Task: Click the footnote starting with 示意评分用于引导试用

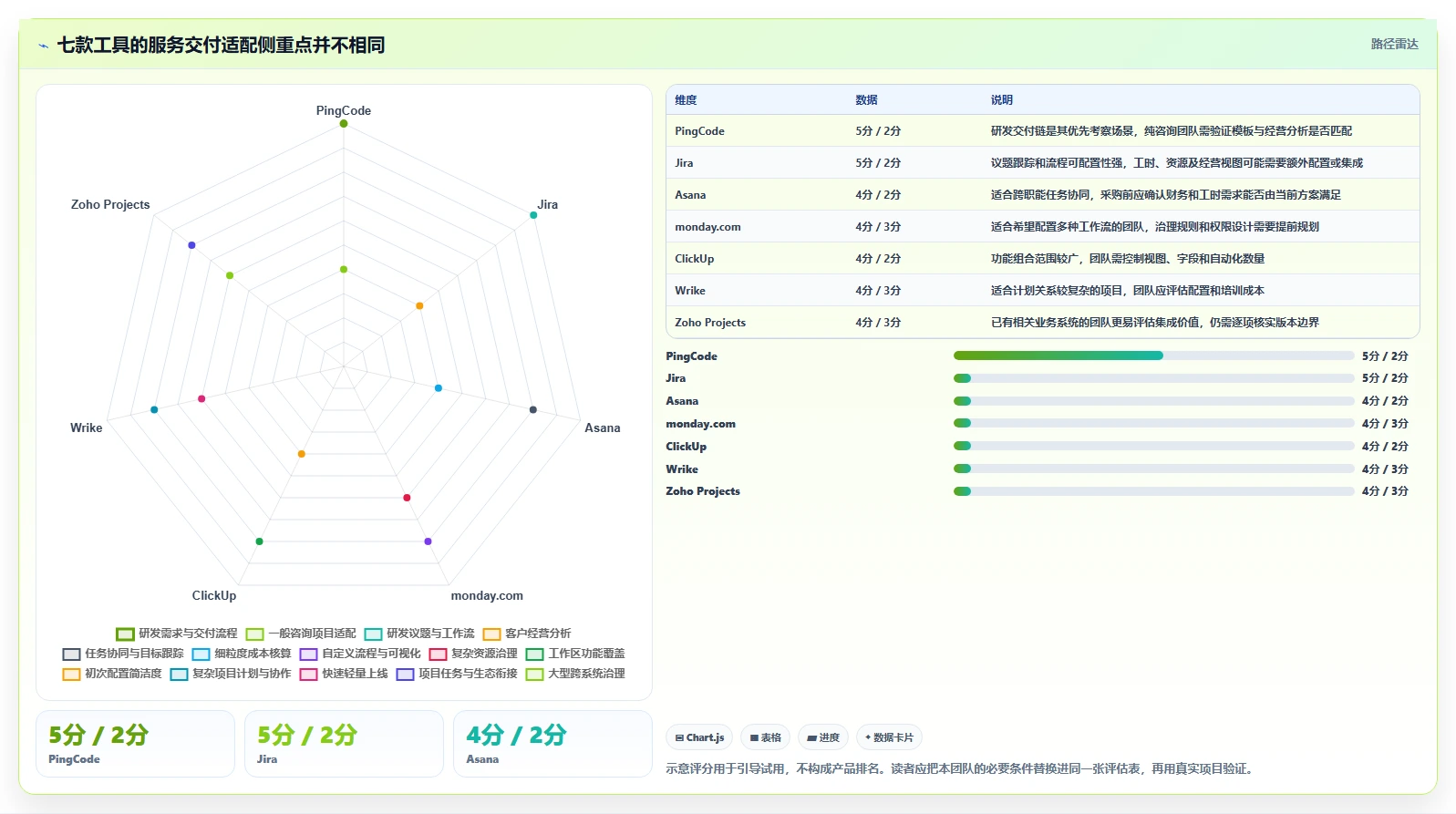Action: coord(962,768)
